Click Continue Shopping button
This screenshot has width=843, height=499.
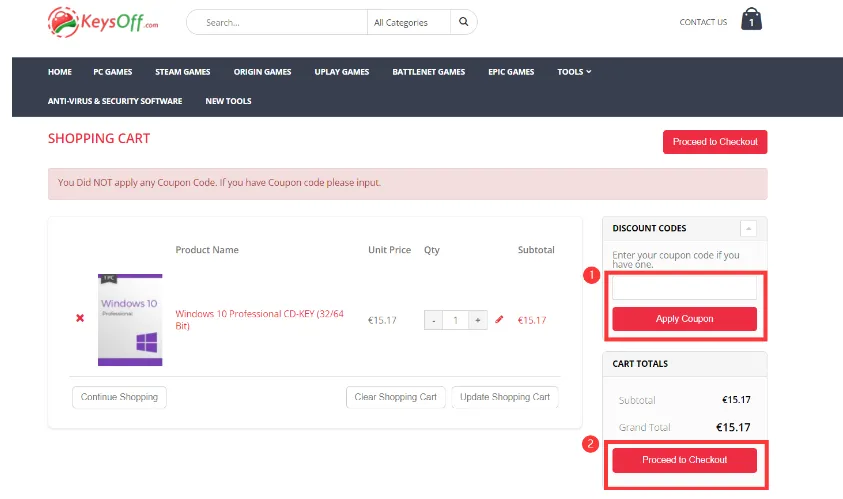(x=119, y=397)
